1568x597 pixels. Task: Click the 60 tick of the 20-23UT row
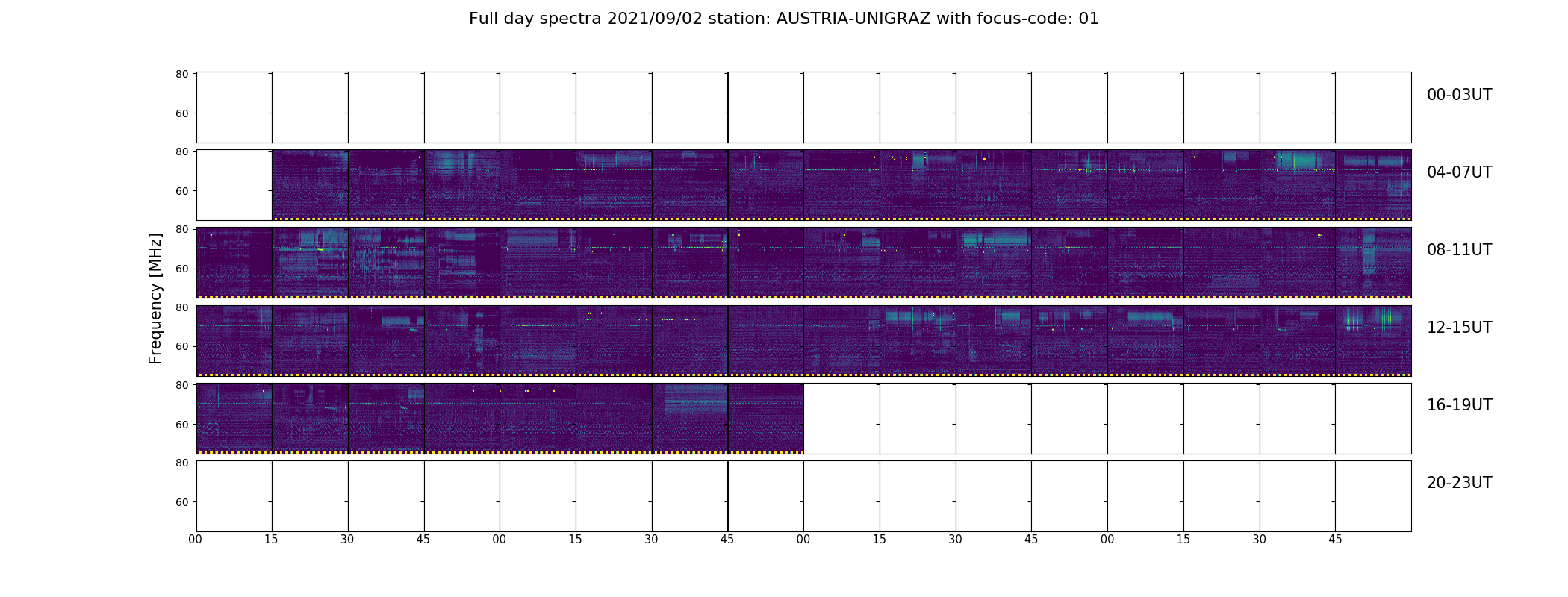[181, 502]
